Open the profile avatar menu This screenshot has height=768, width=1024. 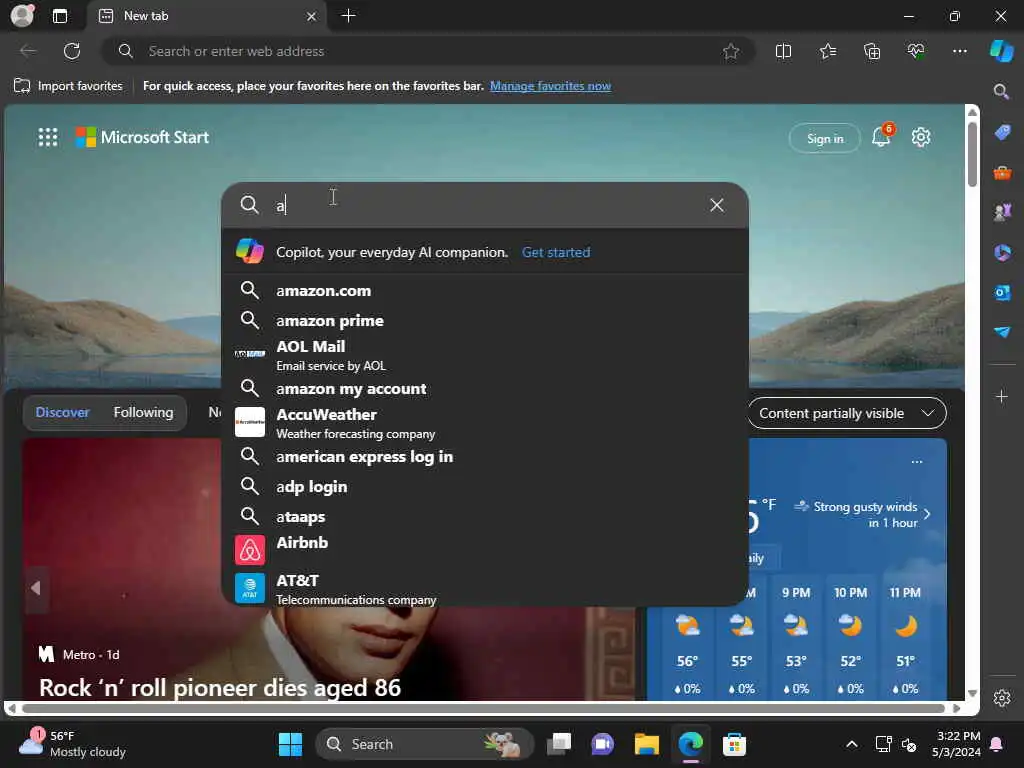pos(22,16)
